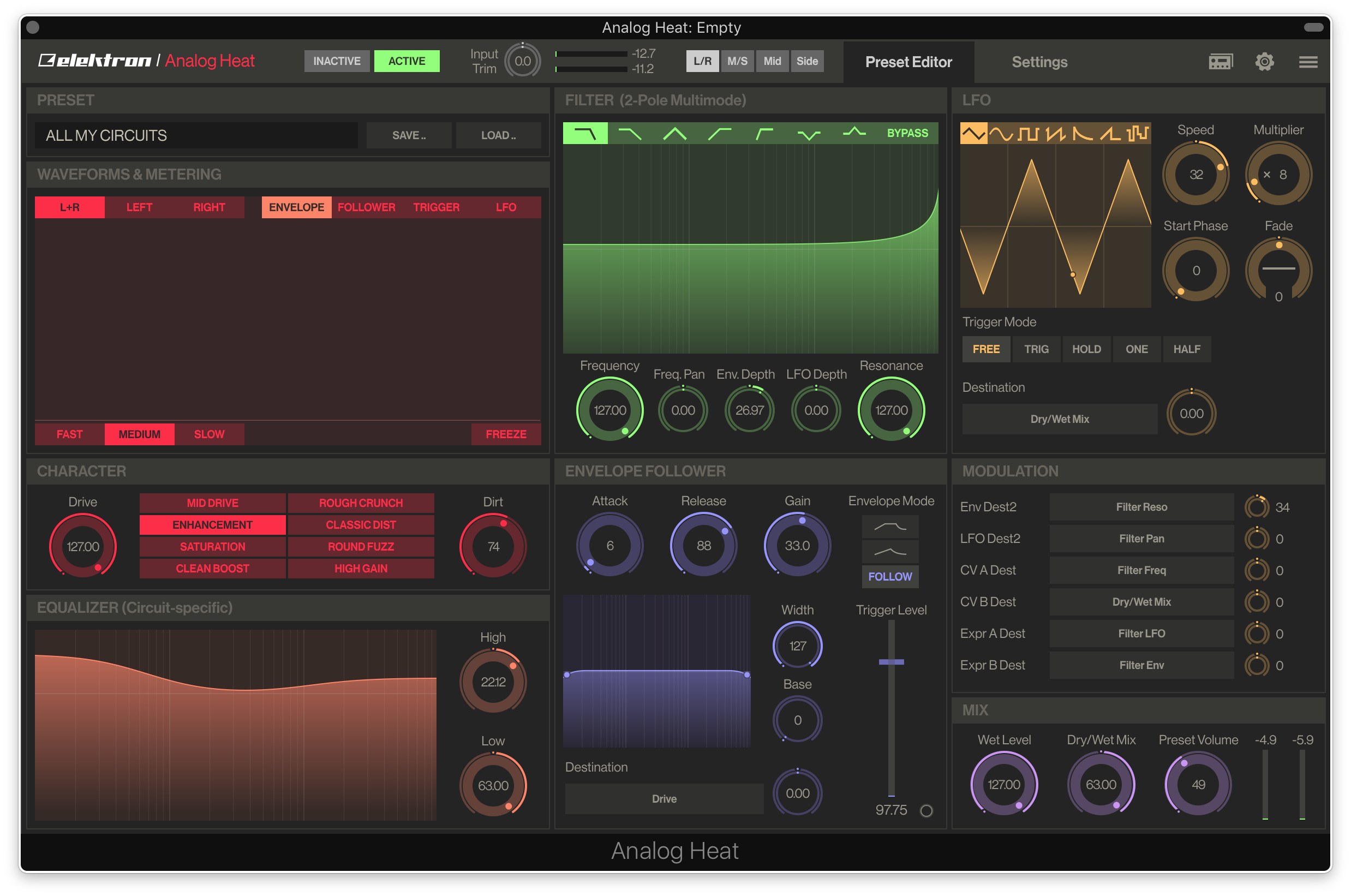The height and width of the screenshot is (896, 1351).
Task: Activate the SATURATION character circuit
Action: tap(212, 546)
